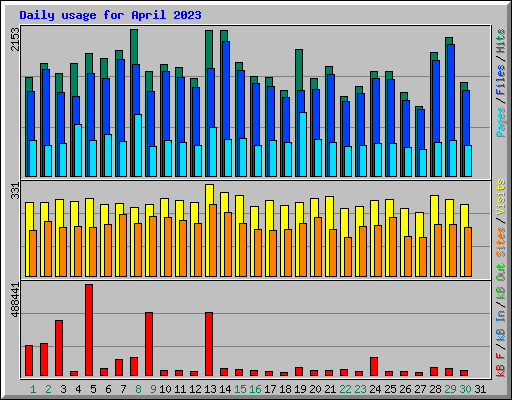Screen dimensions: 512x400
Task: Click the 2153 axis value
Action: 15,39
